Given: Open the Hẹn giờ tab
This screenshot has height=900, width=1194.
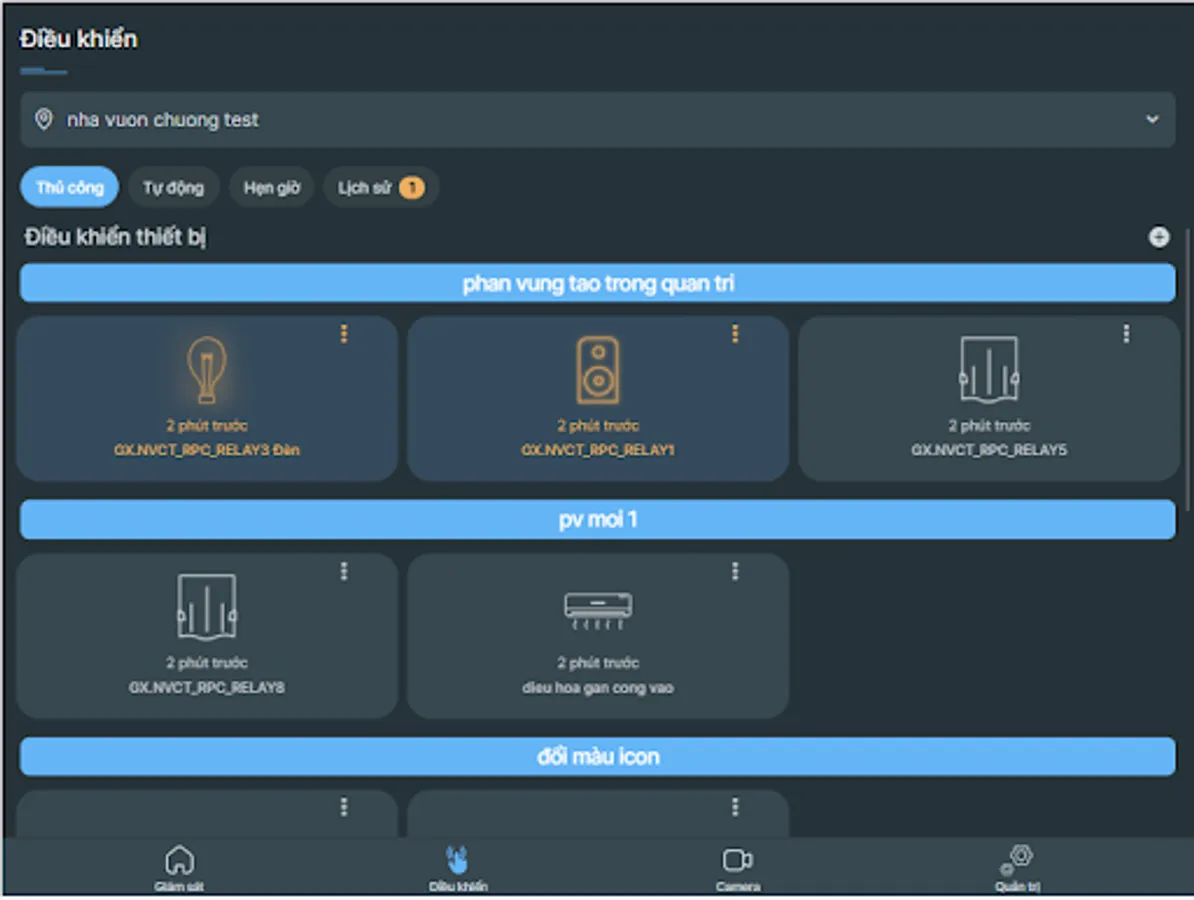Looking at the screenshot, I should 272,187.
